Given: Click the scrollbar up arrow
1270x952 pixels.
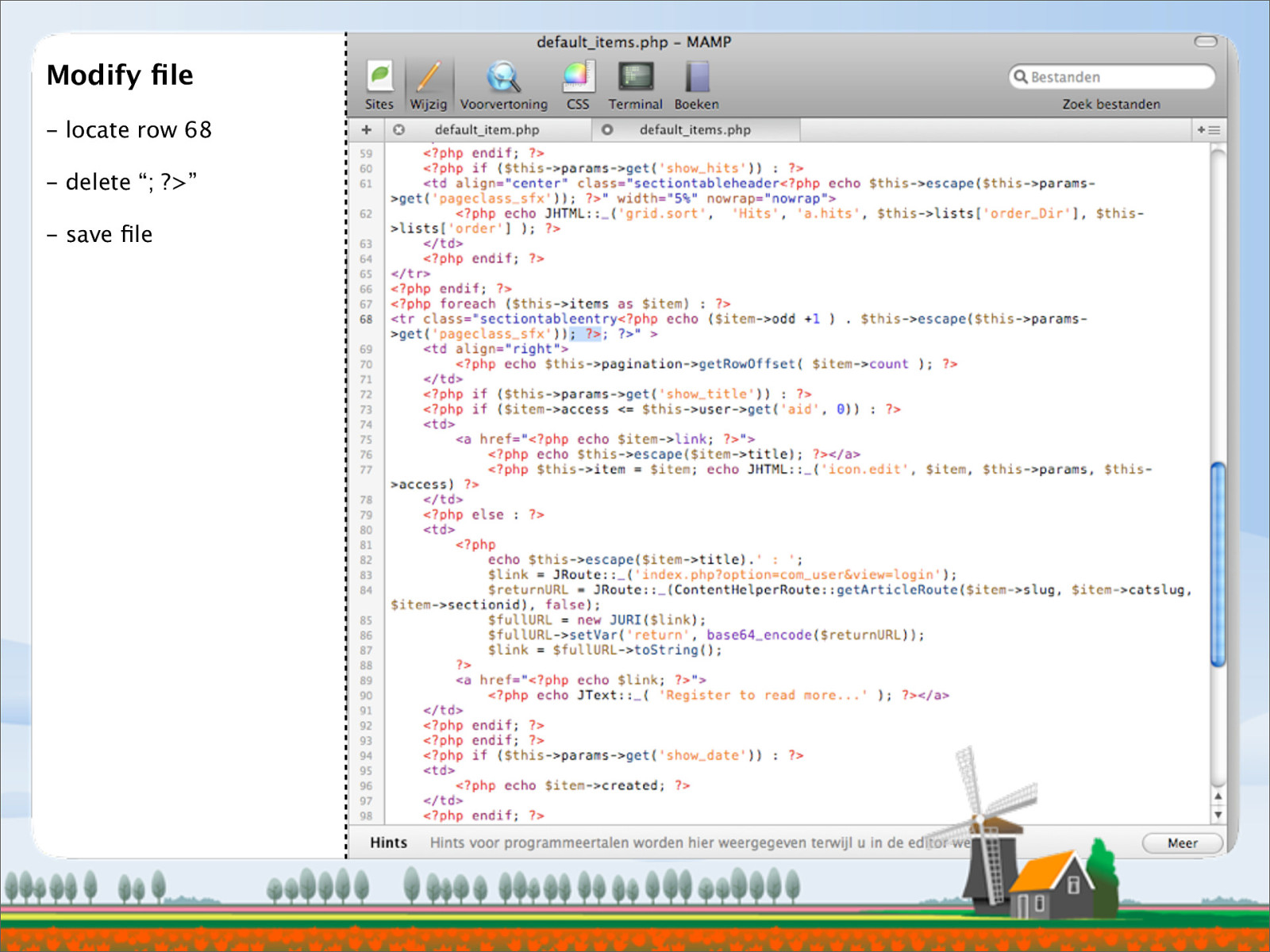Looking at the screenshot, I should pyautogui.click(x=1218, y=797).
